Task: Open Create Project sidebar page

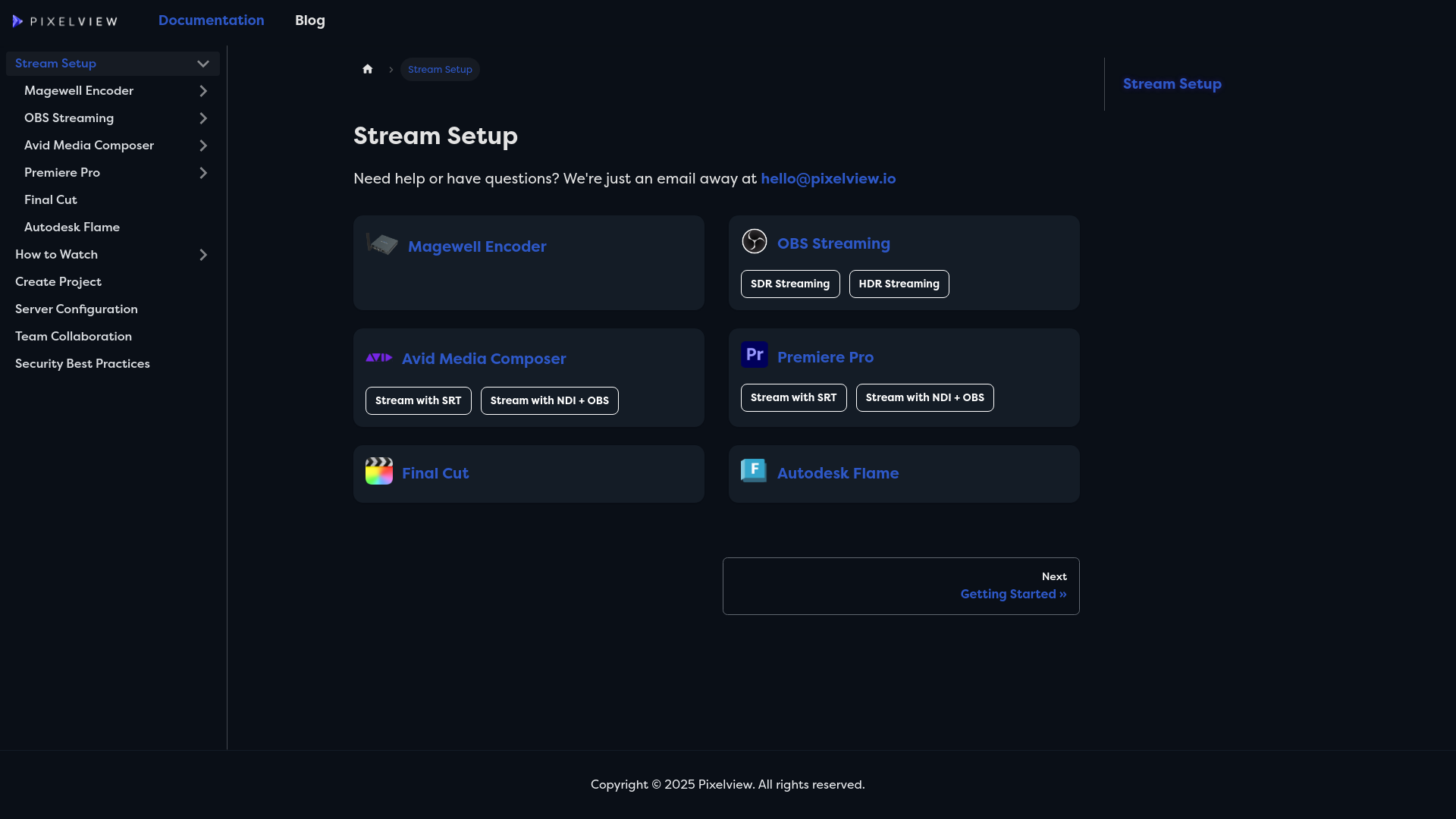Action: [x=58, y=282]
